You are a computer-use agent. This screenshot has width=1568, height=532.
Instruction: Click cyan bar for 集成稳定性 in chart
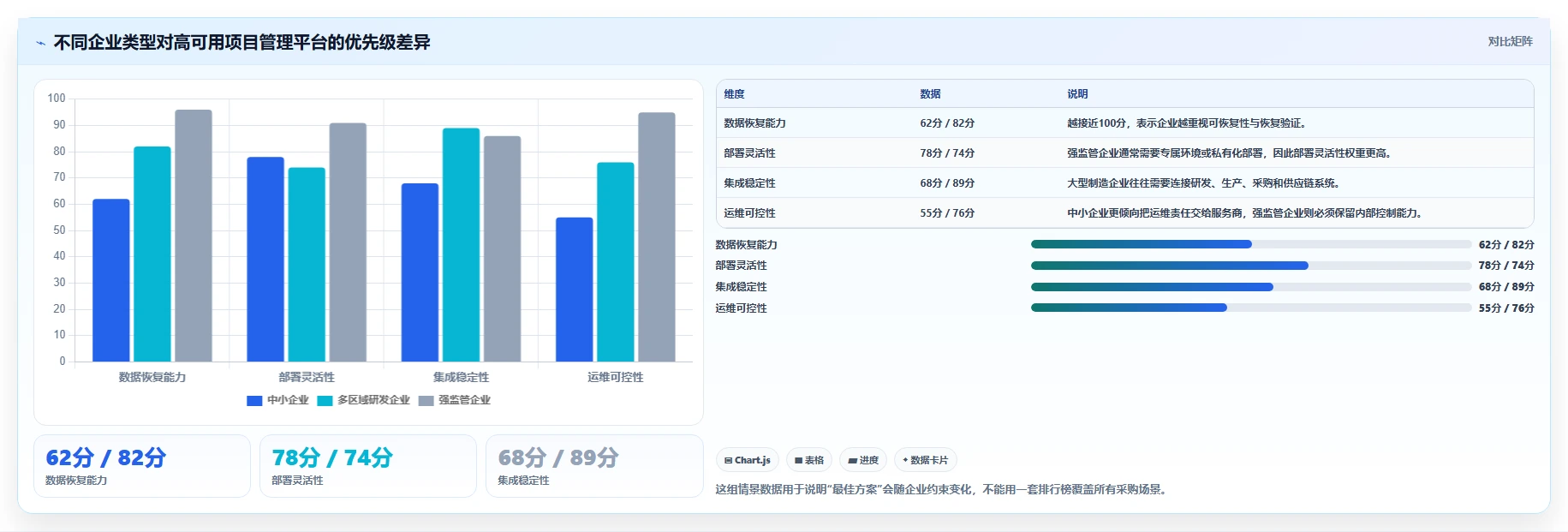pyautogui.click(x=461, y=244)
